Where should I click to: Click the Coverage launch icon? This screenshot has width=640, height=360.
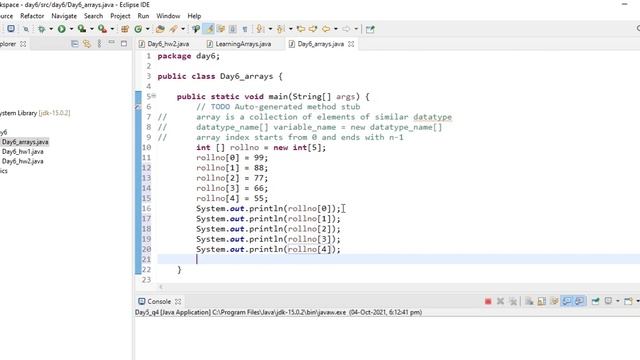[x=82, y=29]
